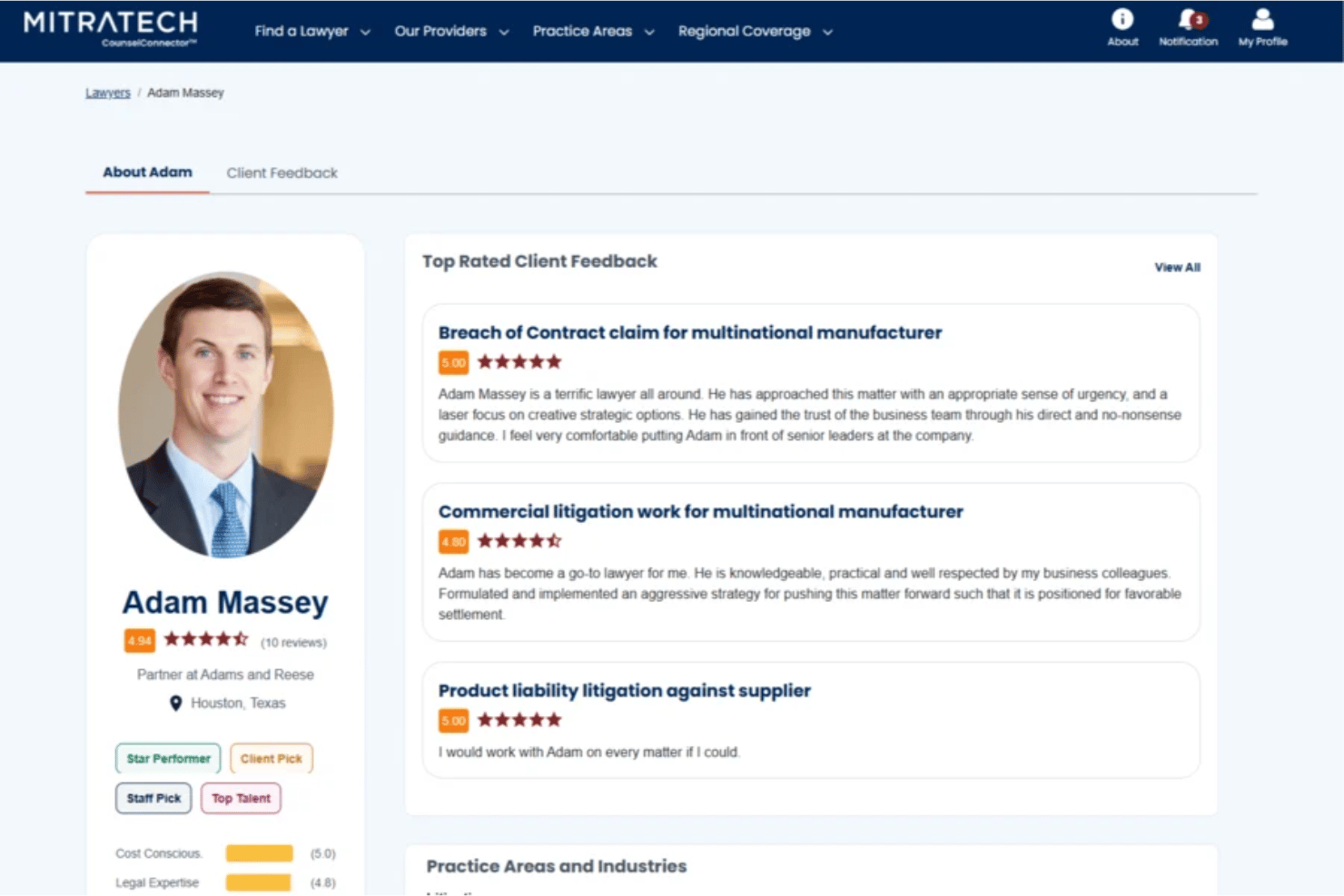Click the Star Performer badge
1344x896 pixels.
168,759
